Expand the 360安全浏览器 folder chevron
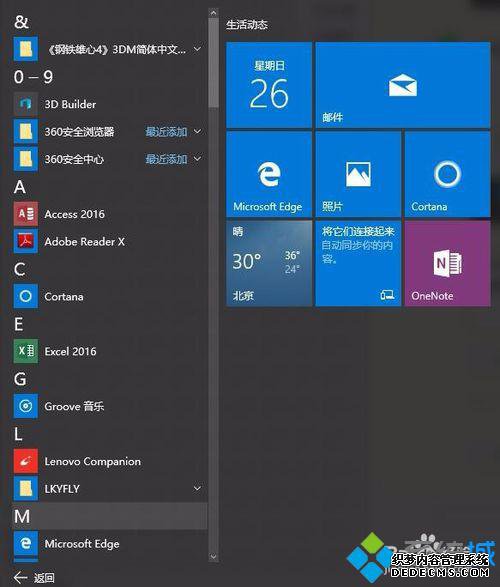Viewport: 500px width, 587px height. (x=197, y=131)
